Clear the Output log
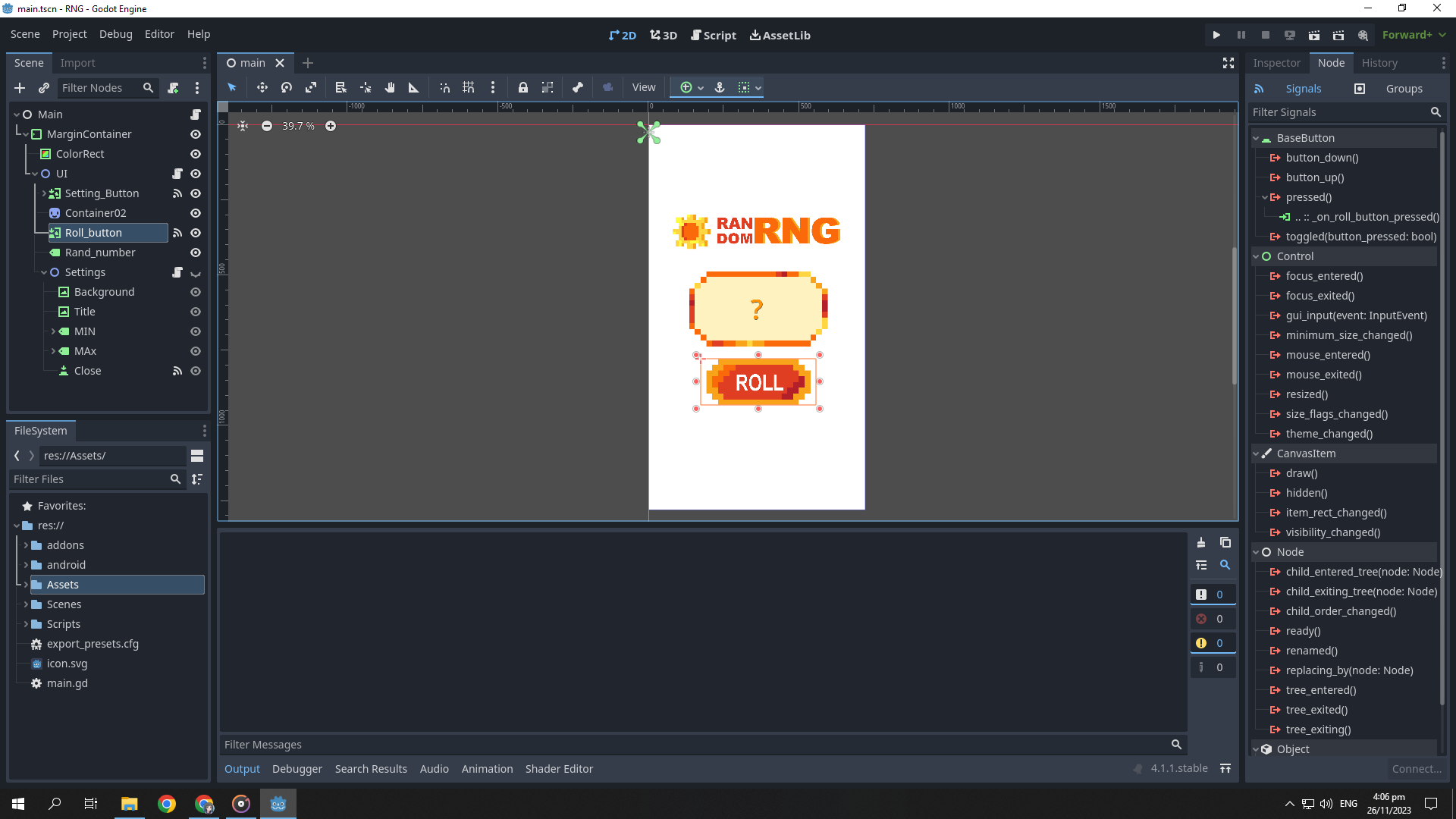This screenshot has width=1456, height=819. coord(1201,542)
